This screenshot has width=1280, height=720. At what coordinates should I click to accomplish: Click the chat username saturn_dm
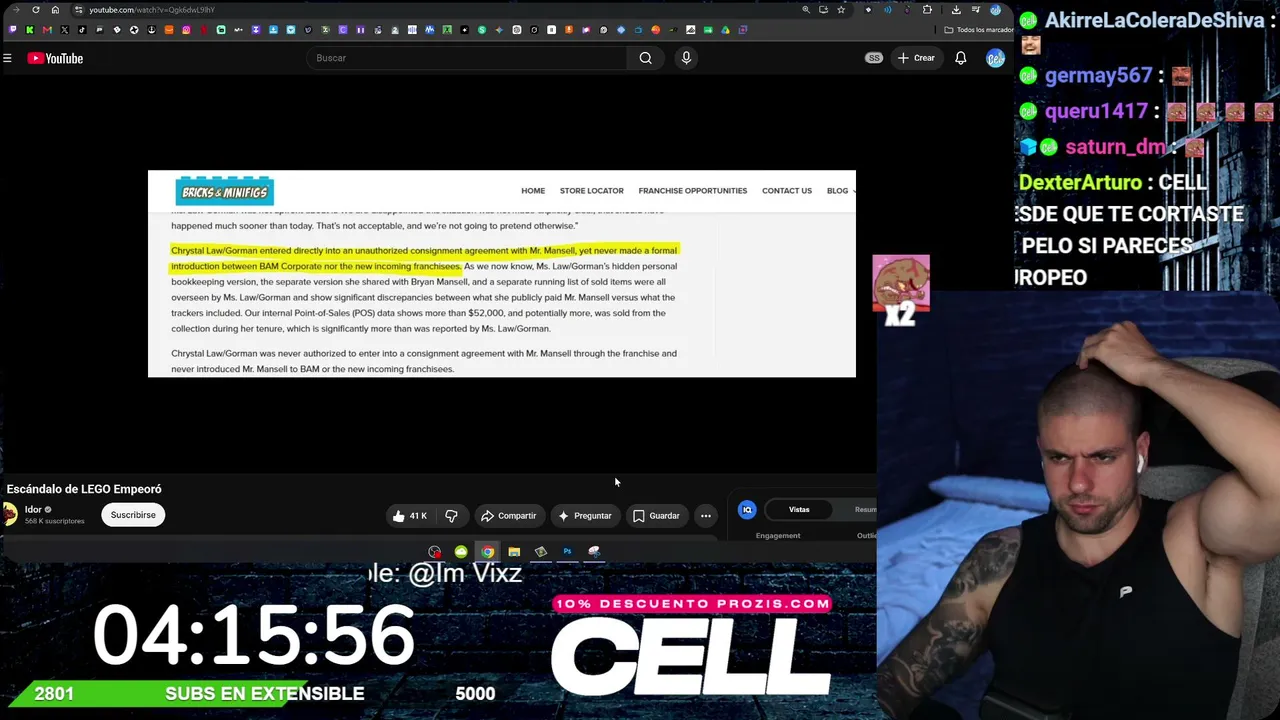point(1115,147)
